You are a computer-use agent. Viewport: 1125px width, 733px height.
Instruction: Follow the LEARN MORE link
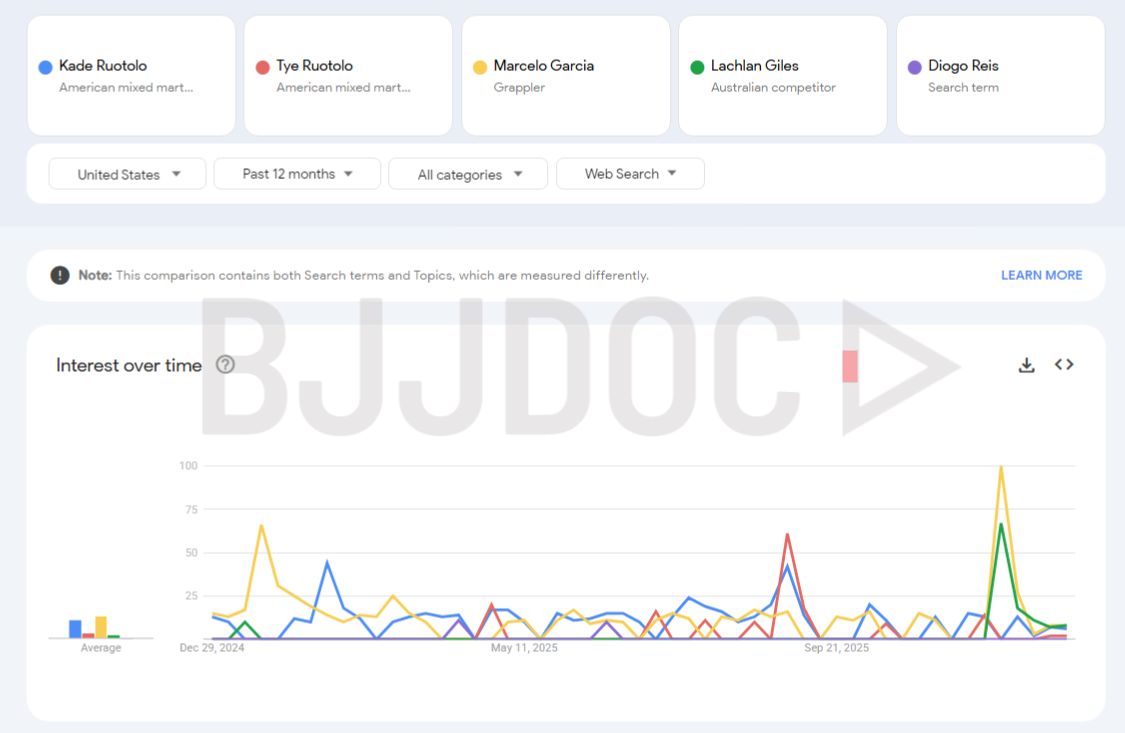[x=1041, y=275]
